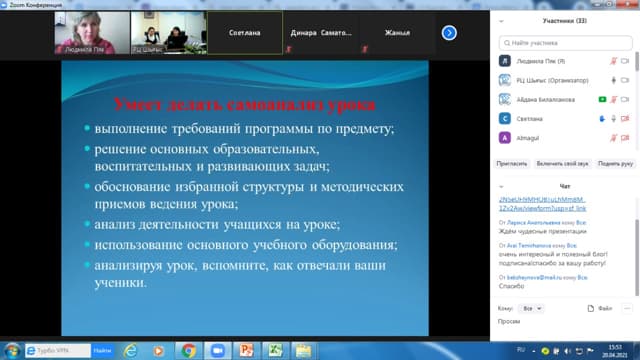640x360 pixels.
Task: Open Windows Start menu orb
Action: click(12, 351)
